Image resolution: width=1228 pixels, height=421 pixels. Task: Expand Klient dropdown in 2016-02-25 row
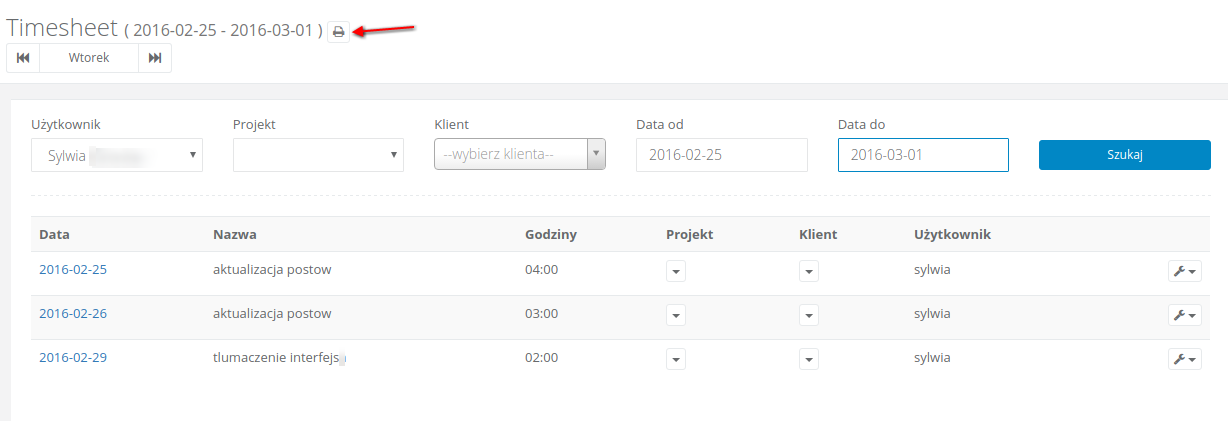click(x=810, y=271)
